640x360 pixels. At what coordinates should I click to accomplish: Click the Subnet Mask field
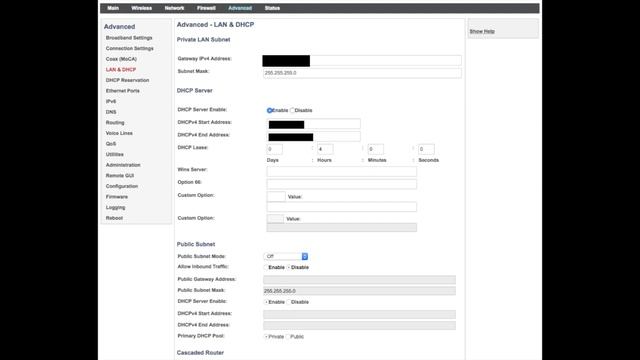[x=362, y=73]
